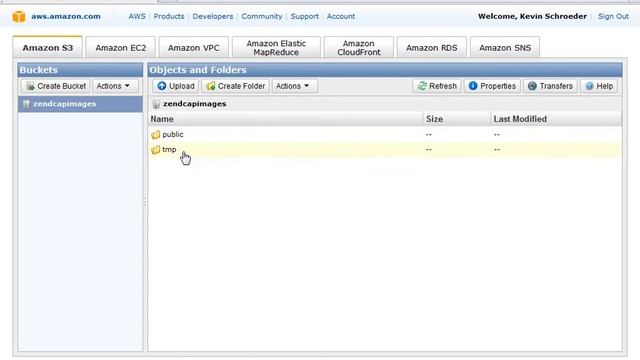Open the aws.amazon.com home link
The width and height of the screenshot is (640, 360).
pyautogui.click(x=66, y=16)
